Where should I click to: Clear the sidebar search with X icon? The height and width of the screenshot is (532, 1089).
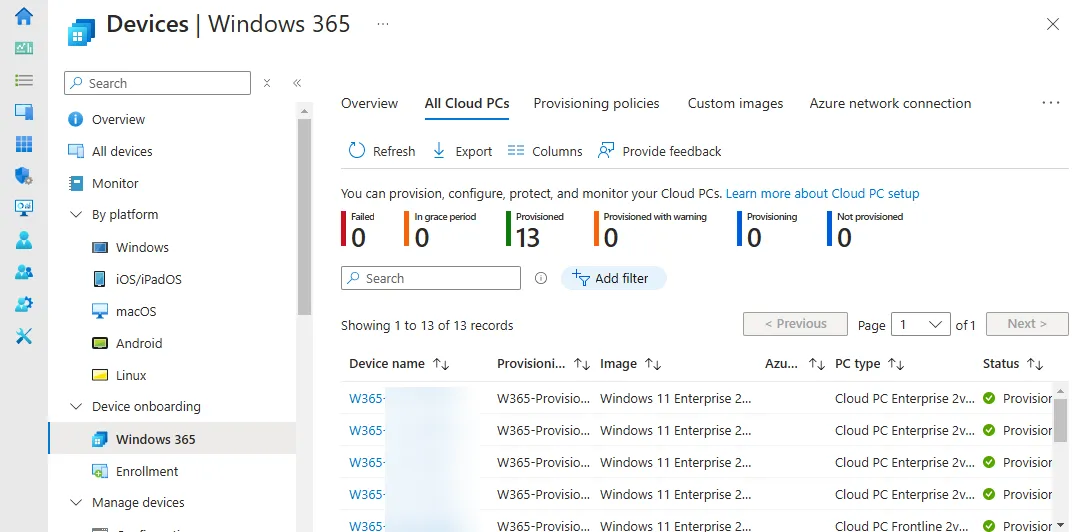267,83
